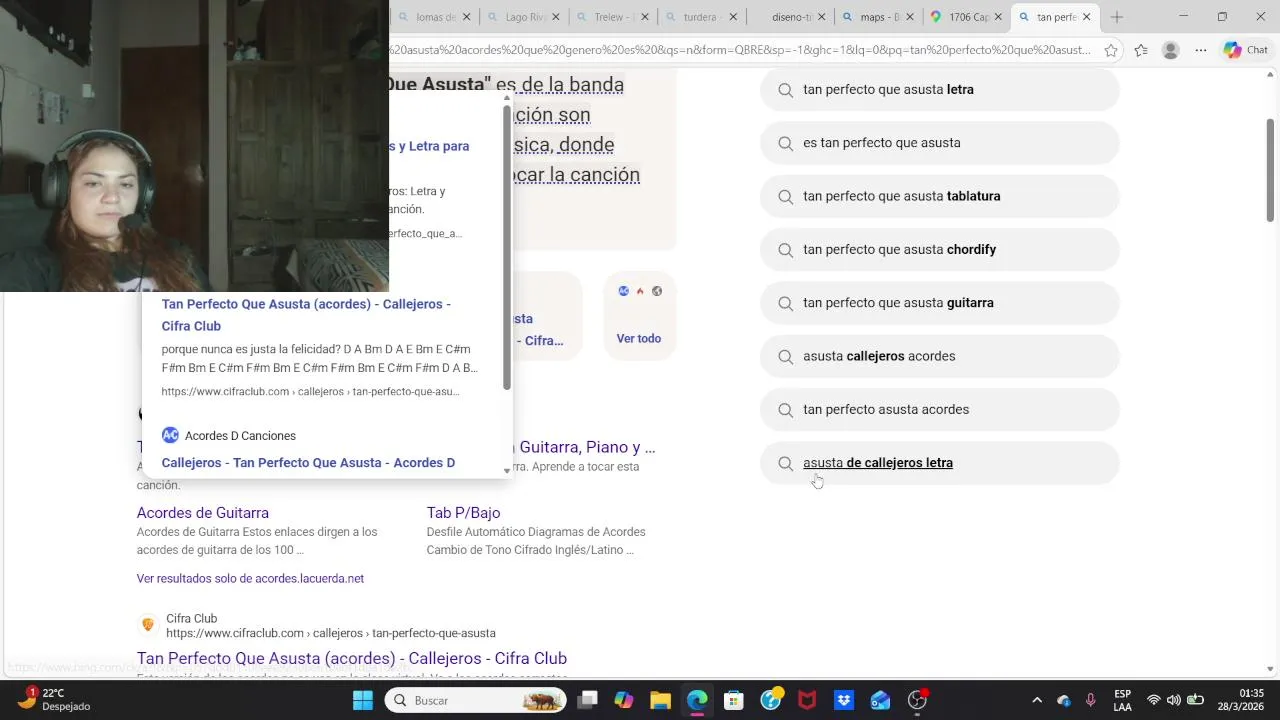Click Cifra Club favicon in search result
The height and width of the screenshot is (720, 1280).
(x=148, y=625)
